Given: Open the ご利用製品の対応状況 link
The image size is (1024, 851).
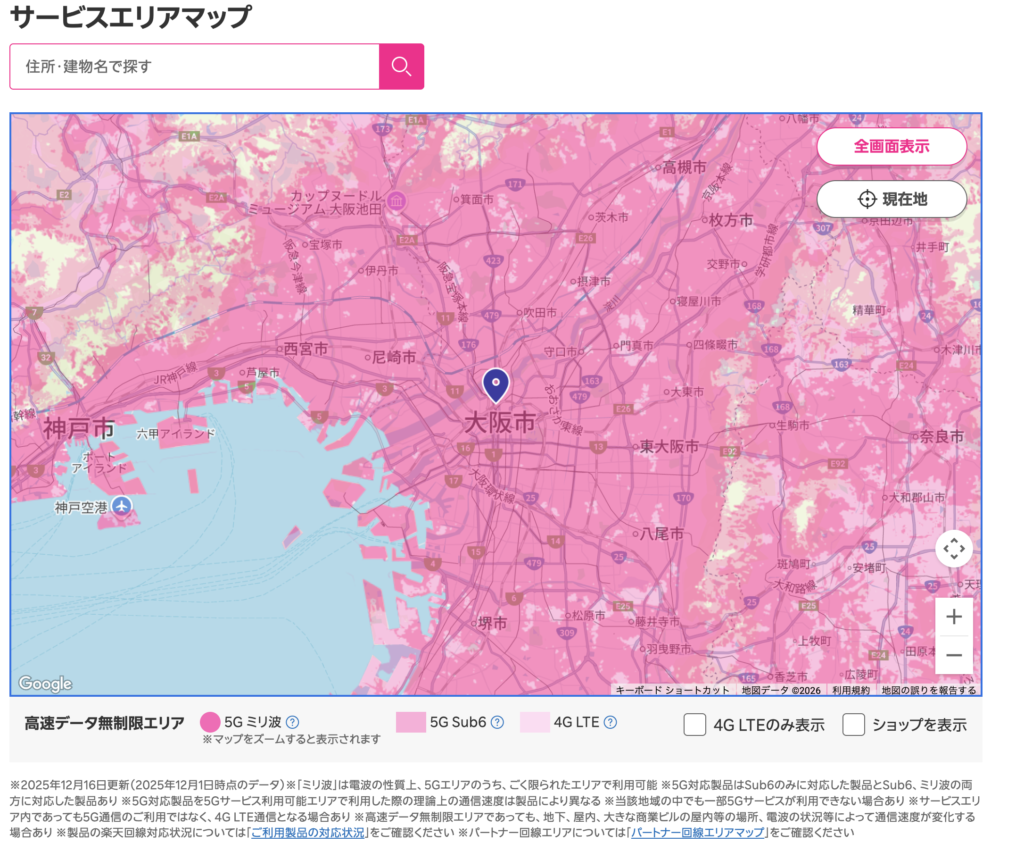Looking at the screenshot, I should click(308, 832).
